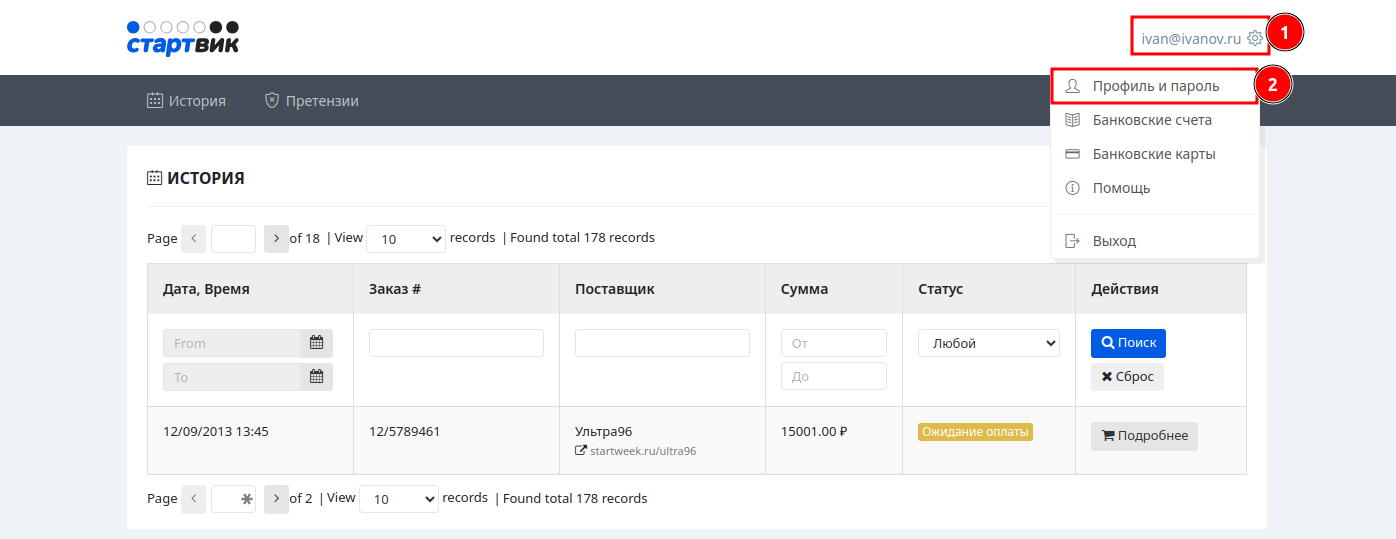This screenshot has width=1396, height=539.
Task: Reset filters with the Сброс button
Action: 1127,377
